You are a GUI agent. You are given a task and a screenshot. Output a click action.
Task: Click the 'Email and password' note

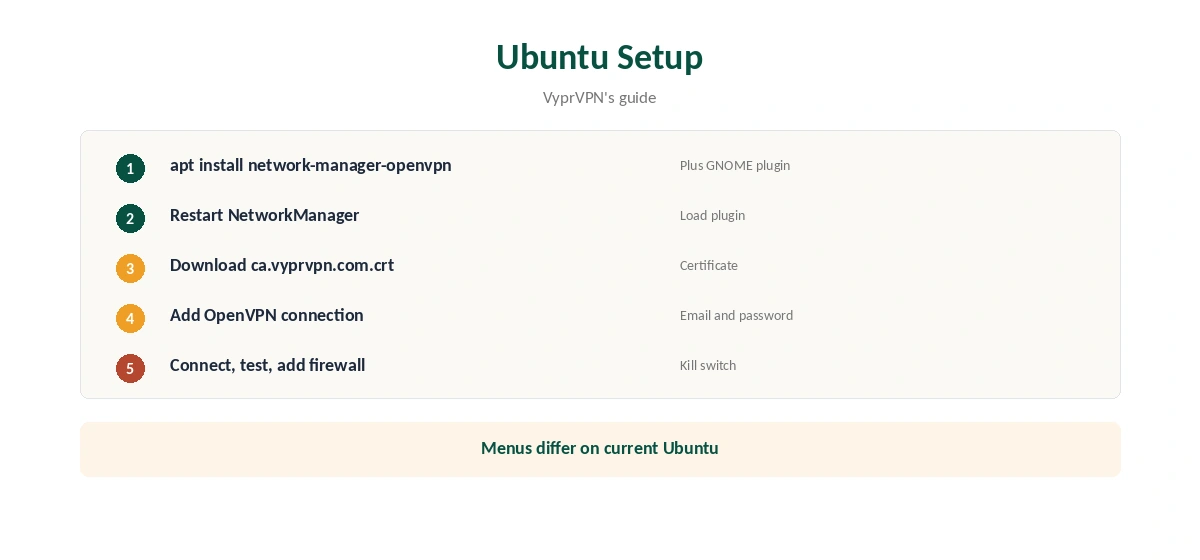(736, 315)
